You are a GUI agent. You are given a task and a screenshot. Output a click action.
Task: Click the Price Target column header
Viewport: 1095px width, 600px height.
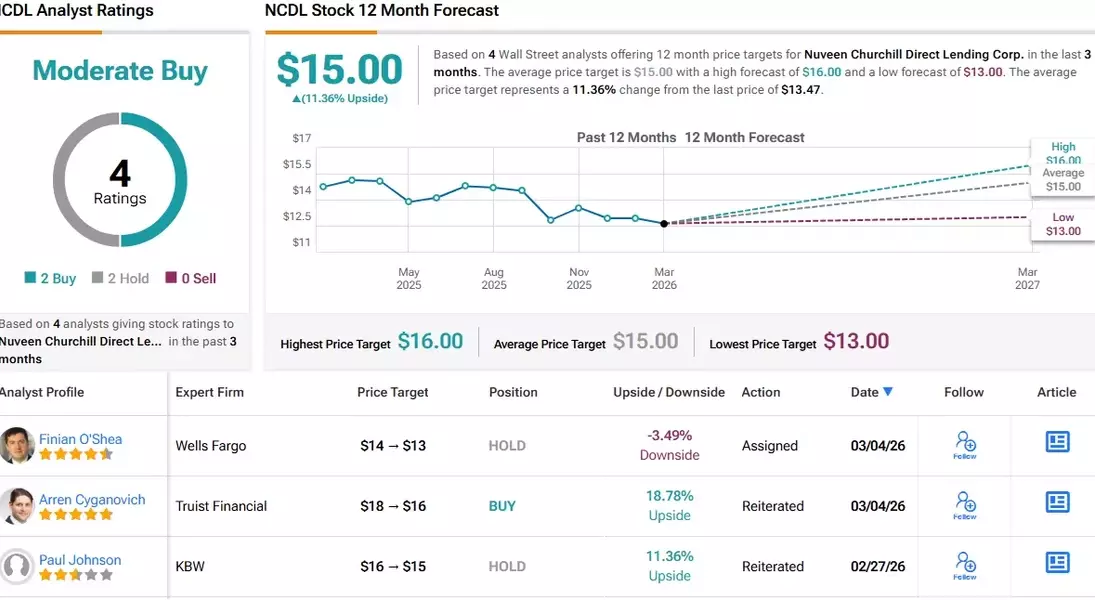(393, 392)
